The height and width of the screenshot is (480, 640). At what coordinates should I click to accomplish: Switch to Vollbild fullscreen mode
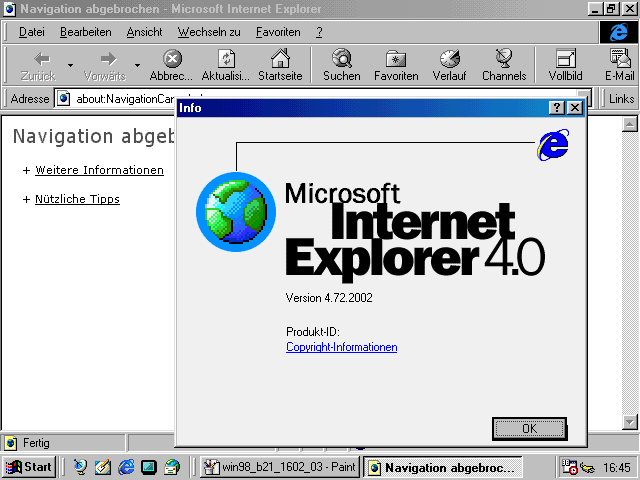tap(565, 66)
